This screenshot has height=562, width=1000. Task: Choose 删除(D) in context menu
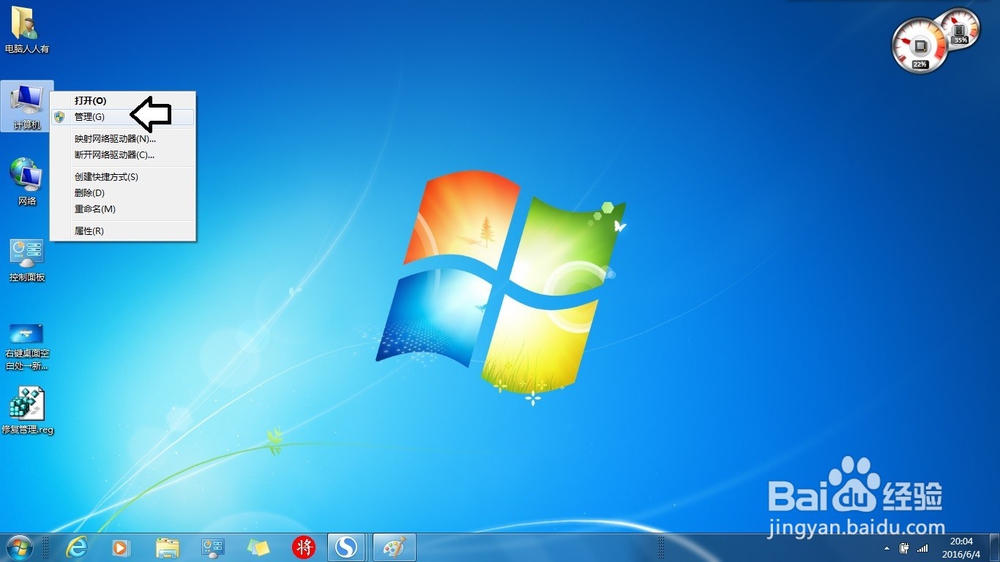point(123,193)
